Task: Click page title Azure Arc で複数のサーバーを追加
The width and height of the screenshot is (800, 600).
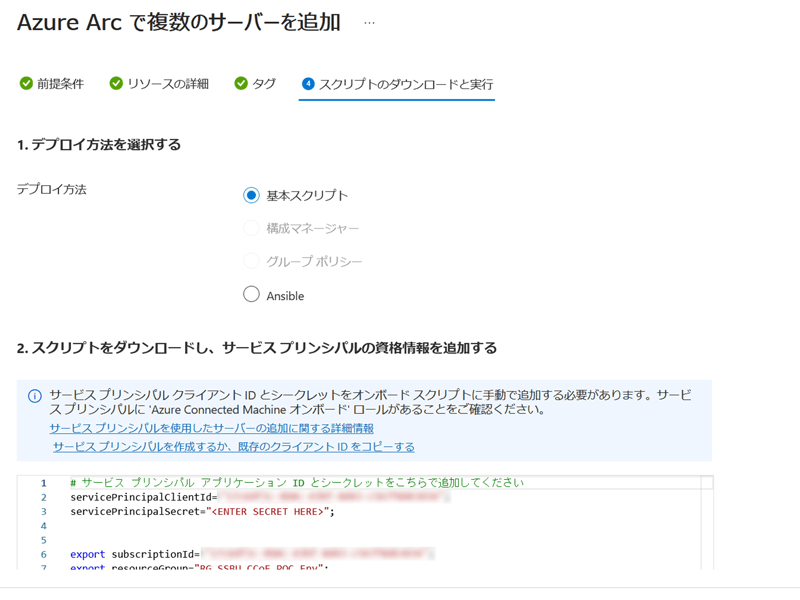Action: point(179,22)
